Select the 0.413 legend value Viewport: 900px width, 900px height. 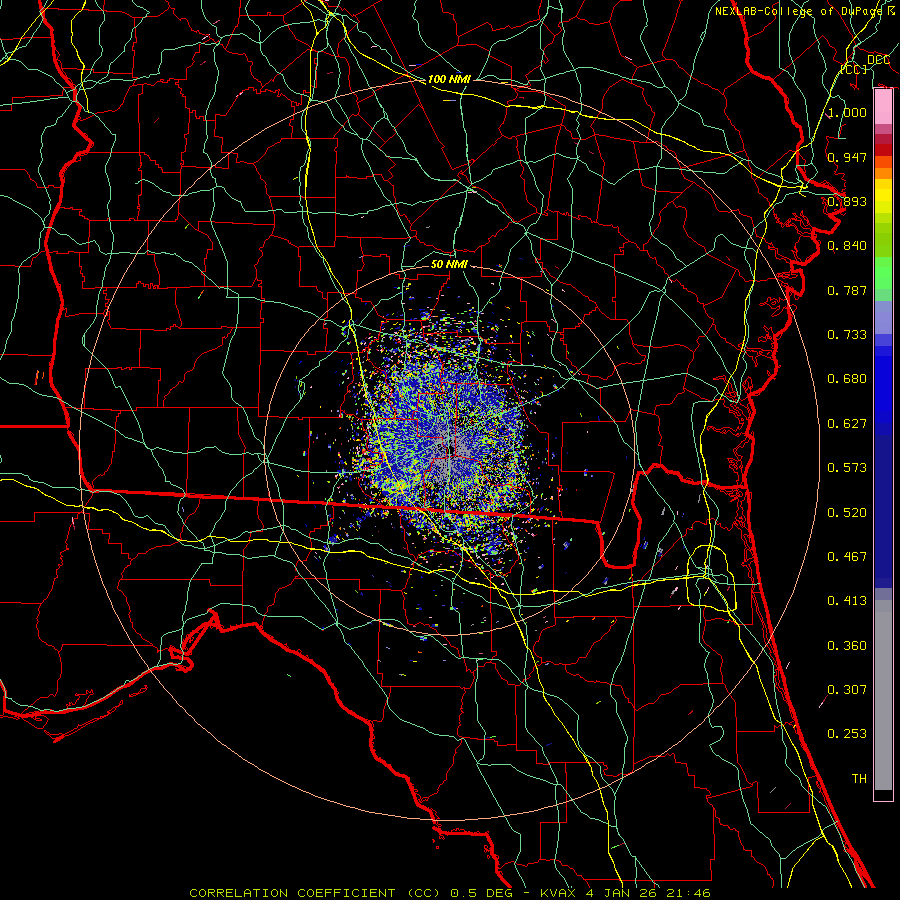tap(847, 601)
